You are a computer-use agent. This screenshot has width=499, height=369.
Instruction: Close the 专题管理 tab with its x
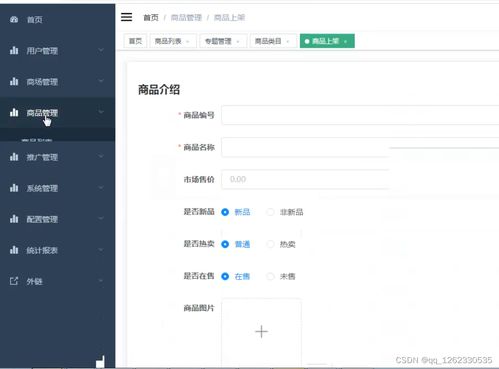tap(238, 42)
